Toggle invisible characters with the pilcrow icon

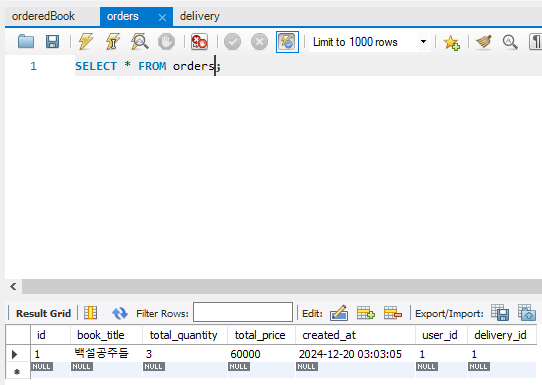535,42
